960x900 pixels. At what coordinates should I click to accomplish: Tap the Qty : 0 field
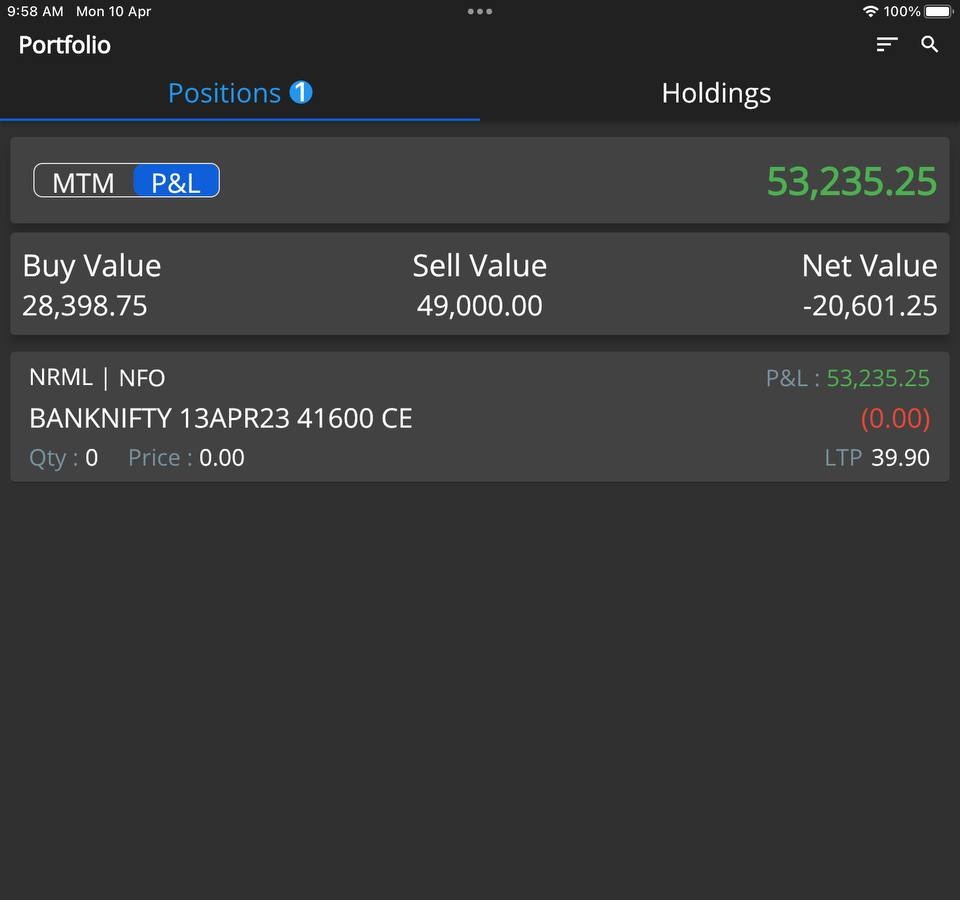pos(64,458)
